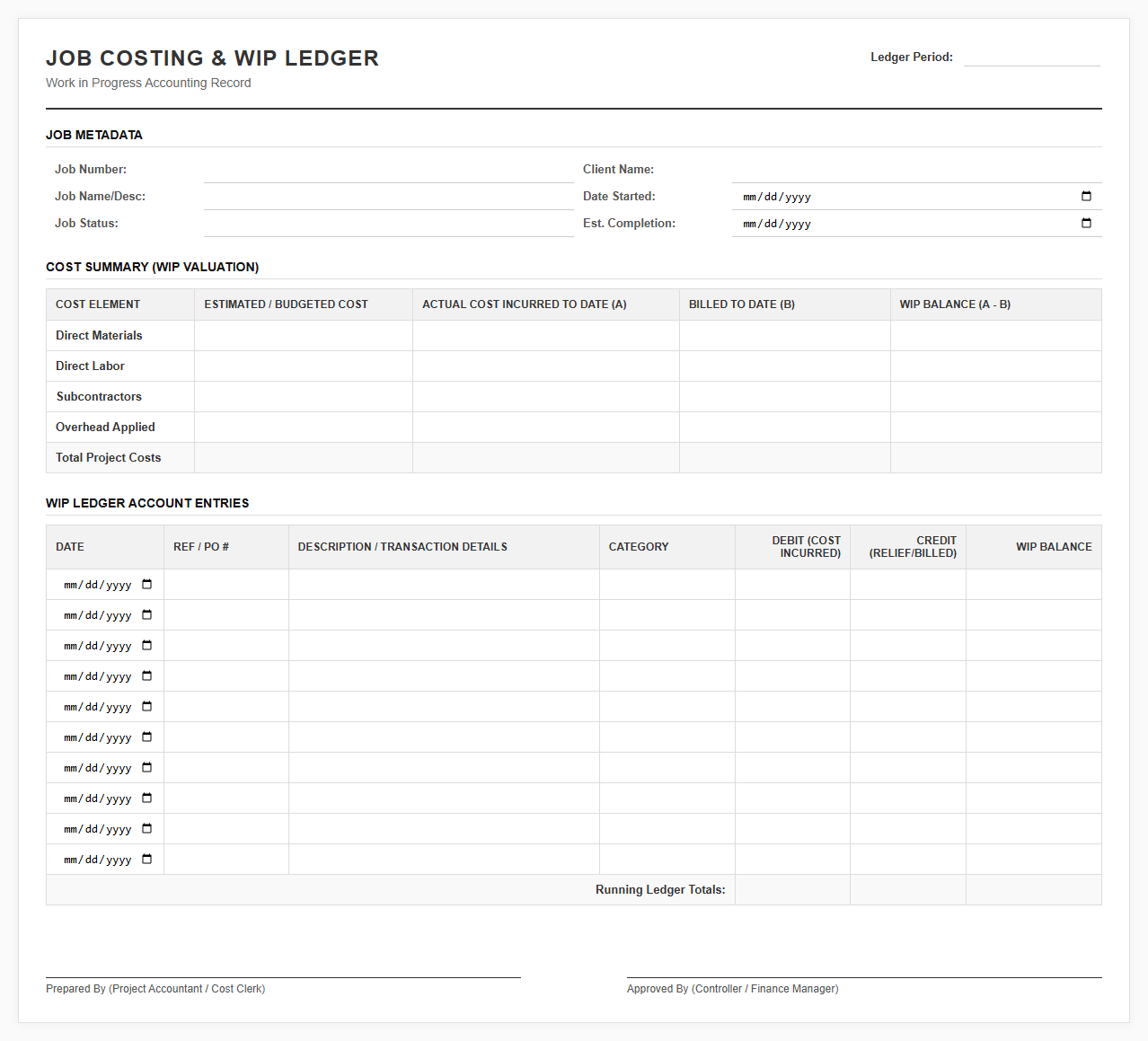The height and width of the screenshot is (1041, 1148).
Task: Open calendar icon in third ledger entry row
Action: coord(147,645)
